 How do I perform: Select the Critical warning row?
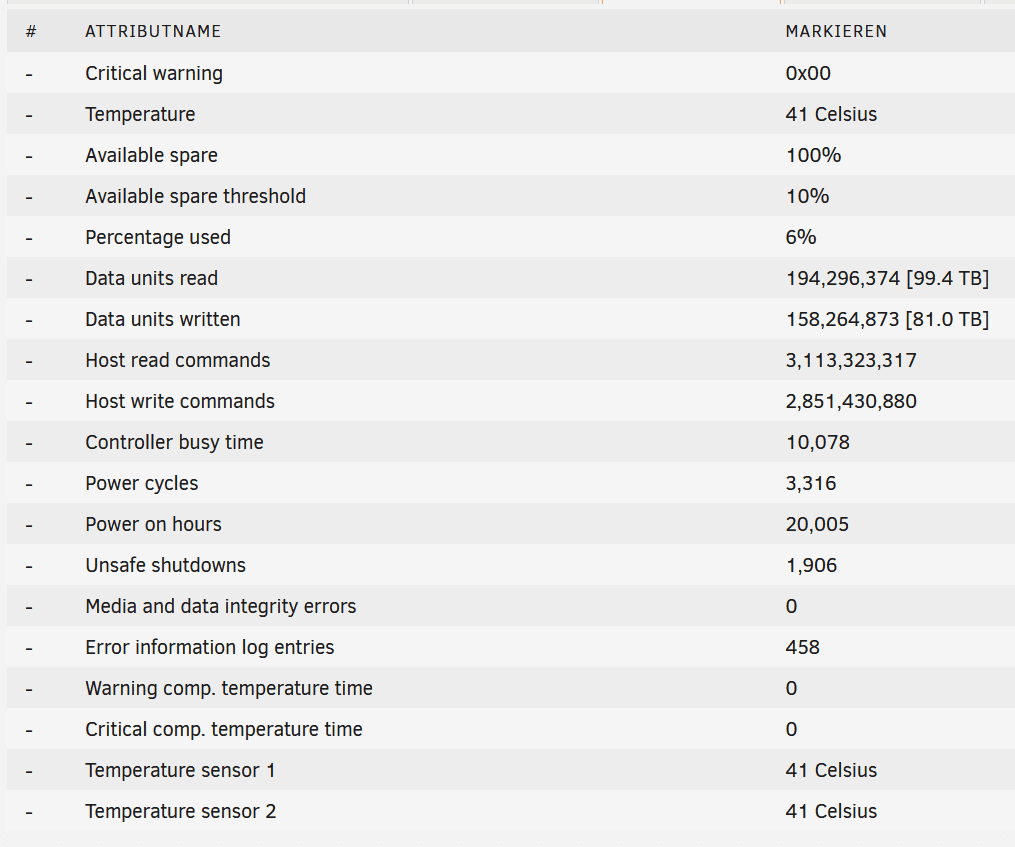coord(154,73)
